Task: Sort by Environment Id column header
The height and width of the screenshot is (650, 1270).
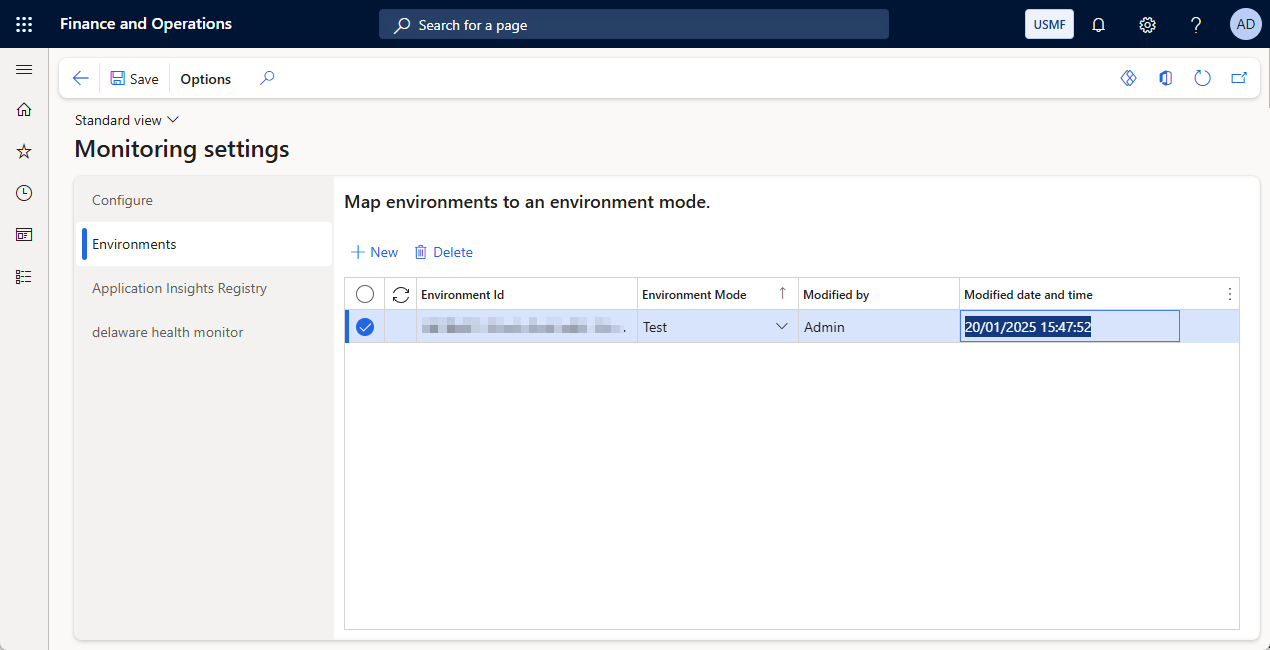Action: pos(527,295)
